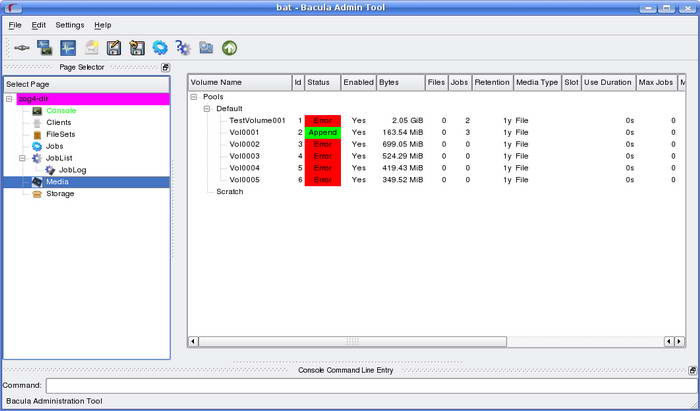
Task: Click the Storage icon in page tree
Action: (x=37, y=194)
